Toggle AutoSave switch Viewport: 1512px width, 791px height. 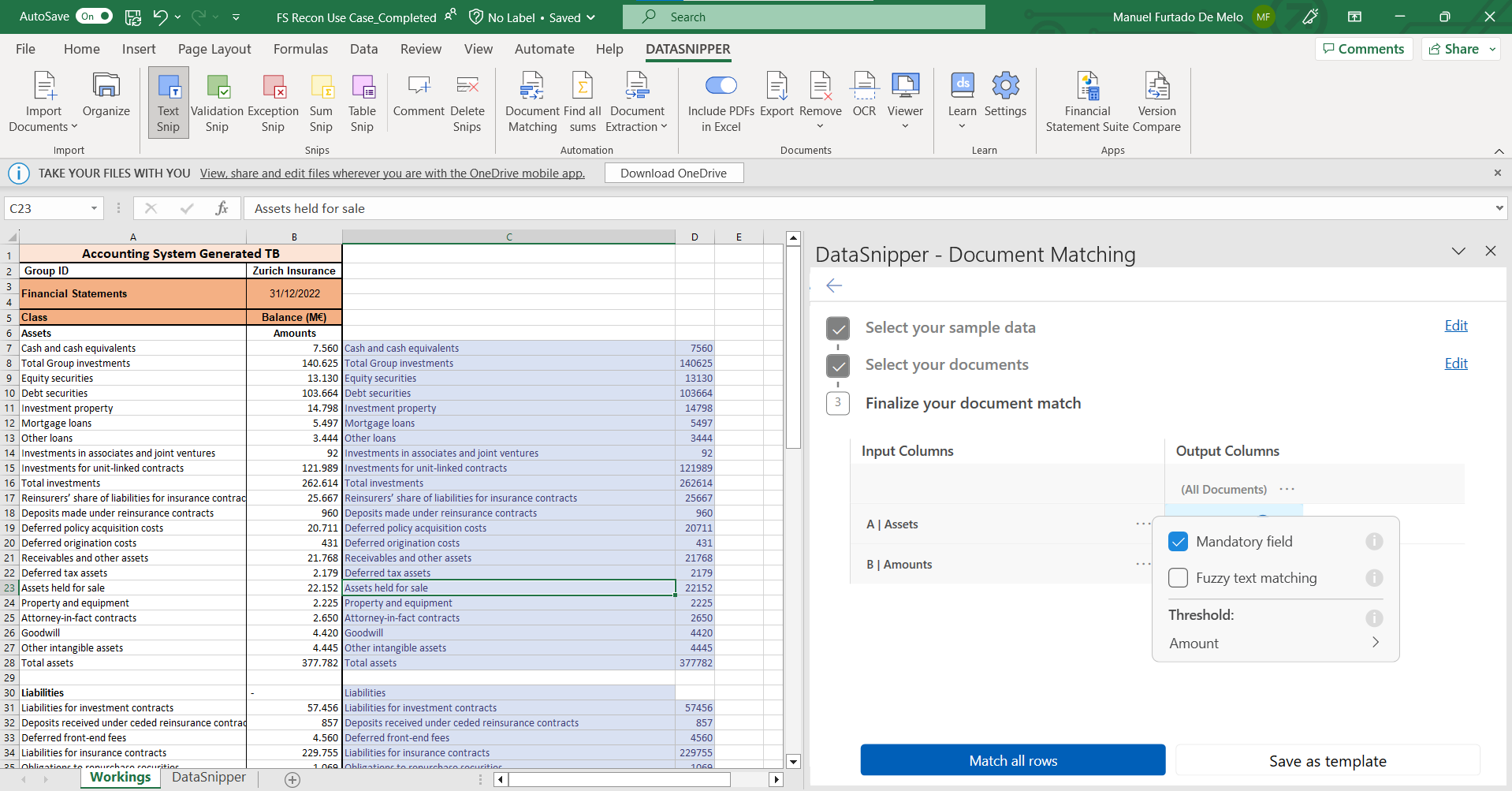coord(94,17)
